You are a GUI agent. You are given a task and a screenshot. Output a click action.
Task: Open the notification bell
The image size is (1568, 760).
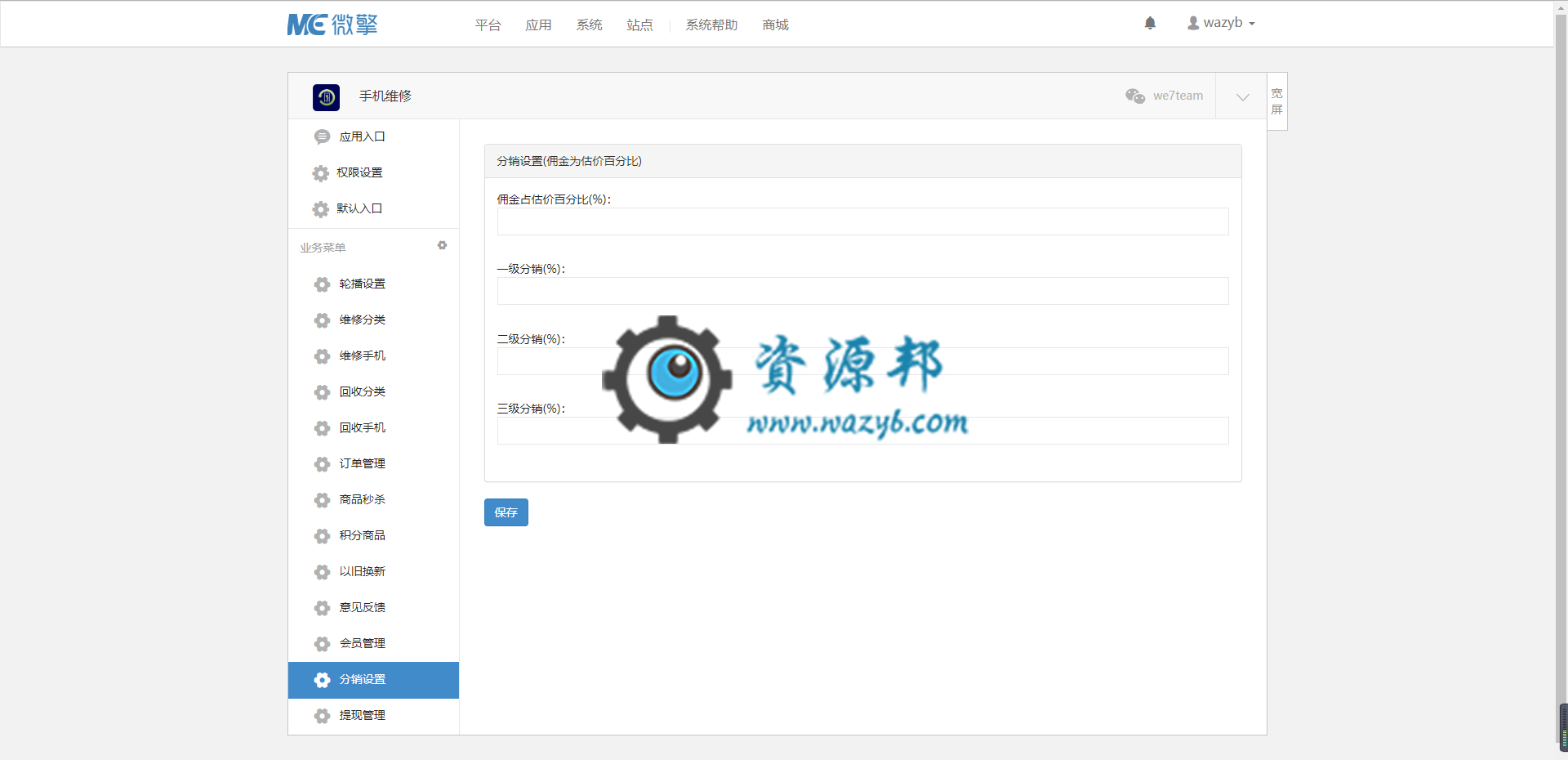coord(1150,23)
